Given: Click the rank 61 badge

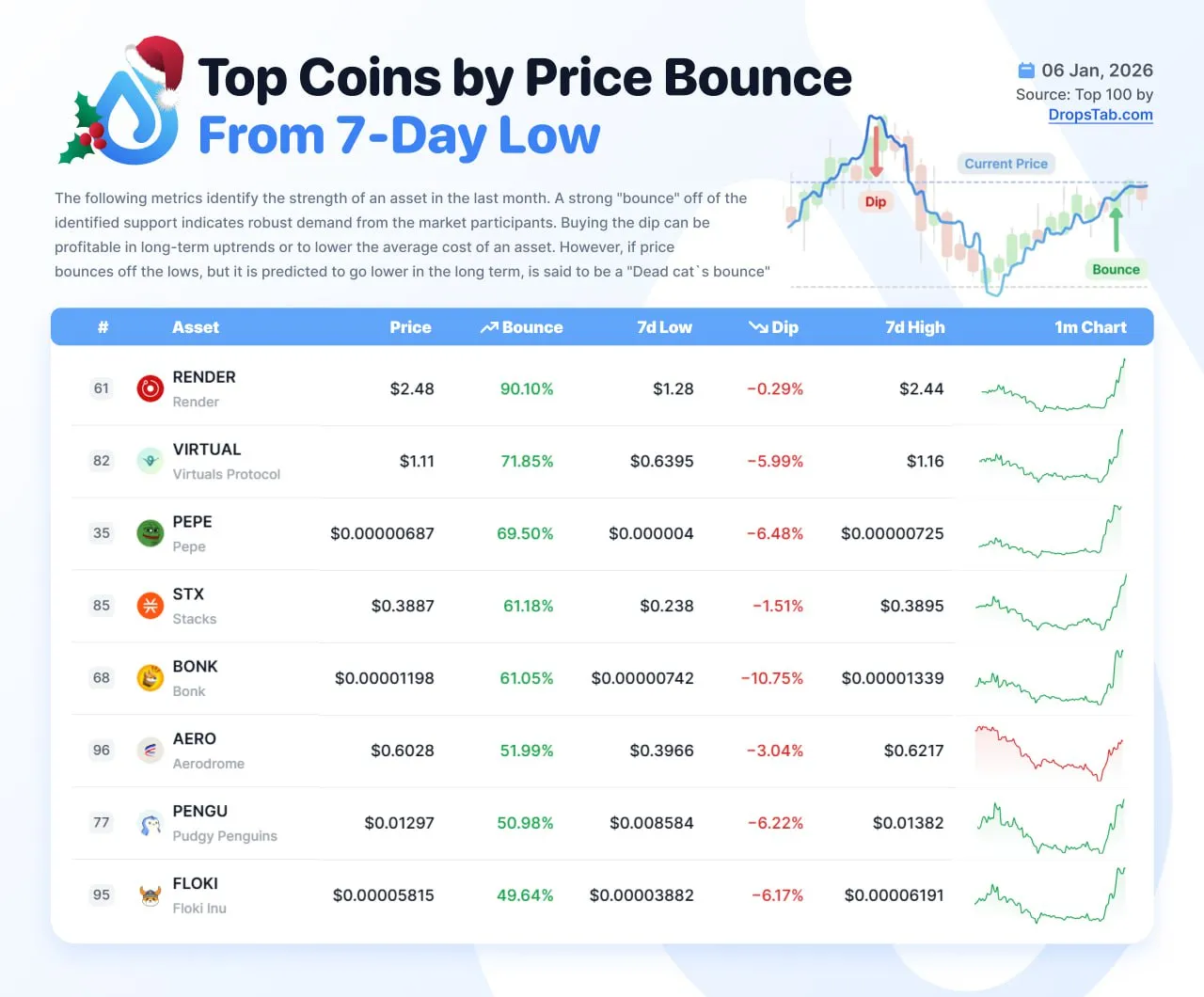Looking at the screenshot, I should click(102, 388).
